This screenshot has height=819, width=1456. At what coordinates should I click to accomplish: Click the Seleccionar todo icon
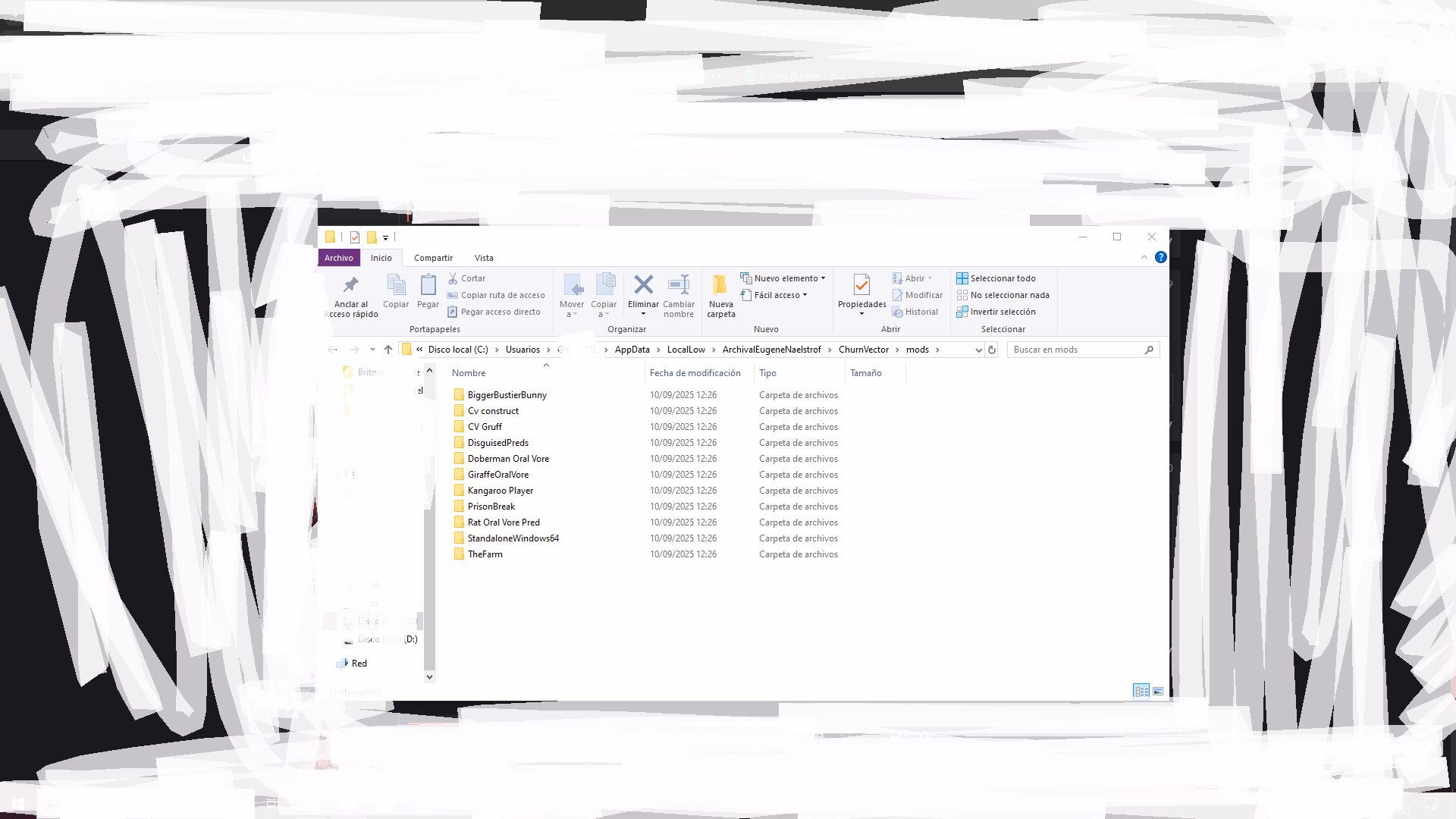[x=962, y=278]
